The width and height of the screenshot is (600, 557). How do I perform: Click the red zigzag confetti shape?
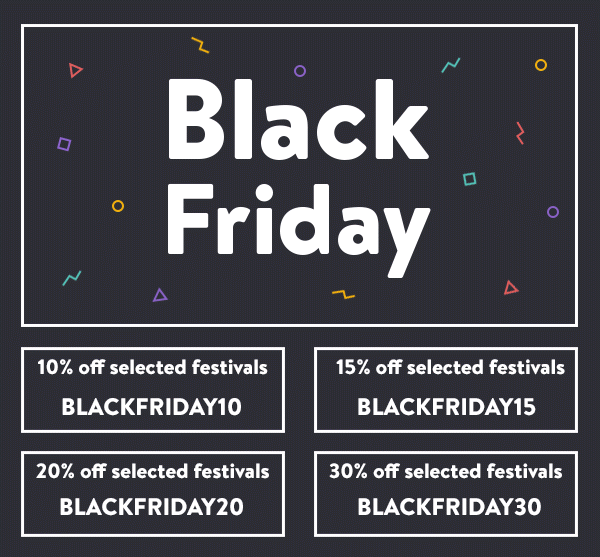(x=520, y=132)
